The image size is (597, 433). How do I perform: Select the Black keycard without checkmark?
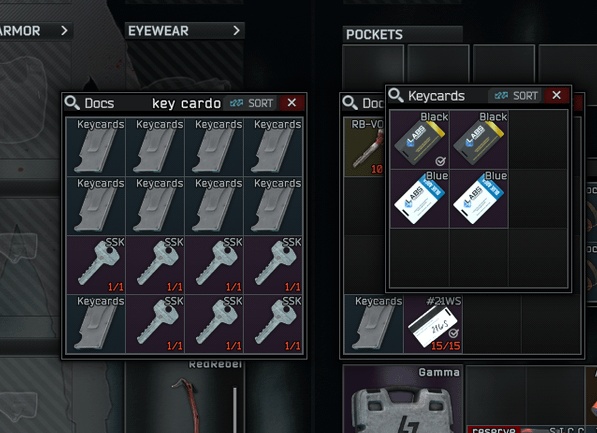479,140
